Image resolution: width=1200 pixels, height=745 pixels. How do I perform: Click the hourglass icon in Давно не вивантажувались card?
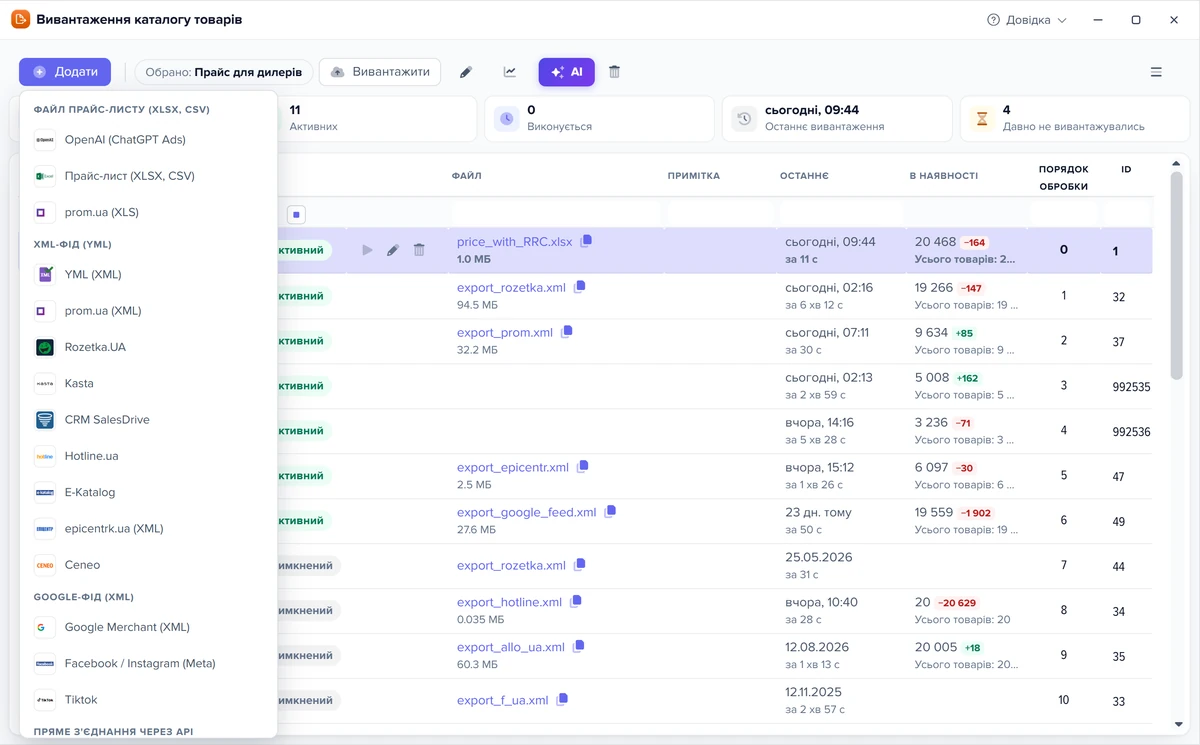click(982, 119)
